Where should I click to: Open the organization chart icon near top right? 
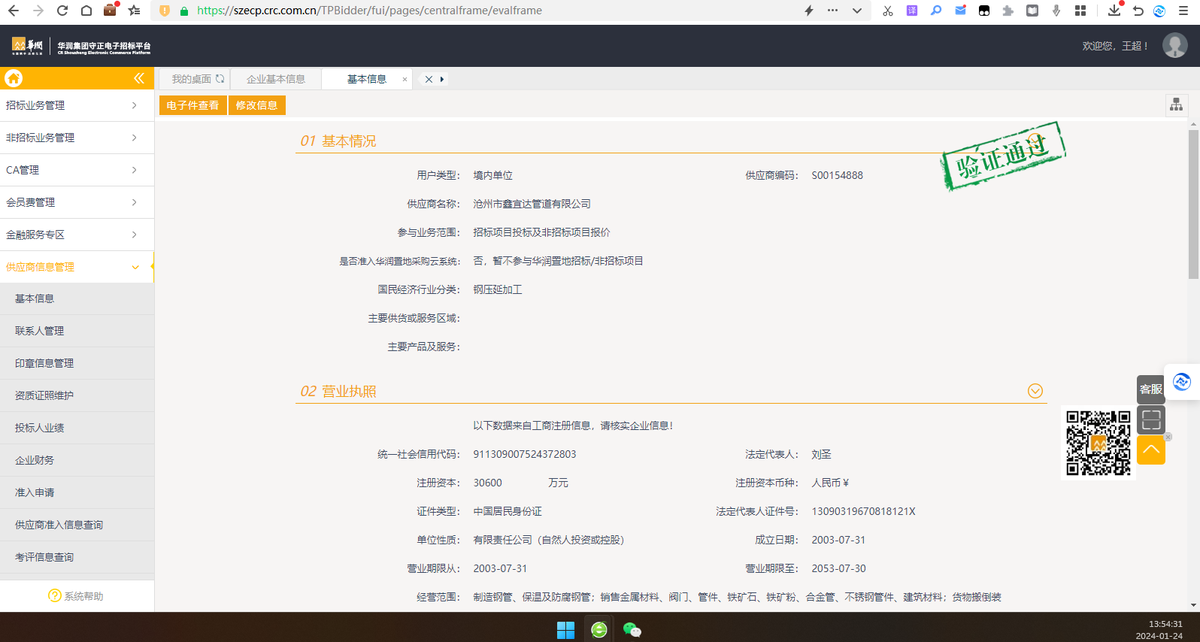1176,104
